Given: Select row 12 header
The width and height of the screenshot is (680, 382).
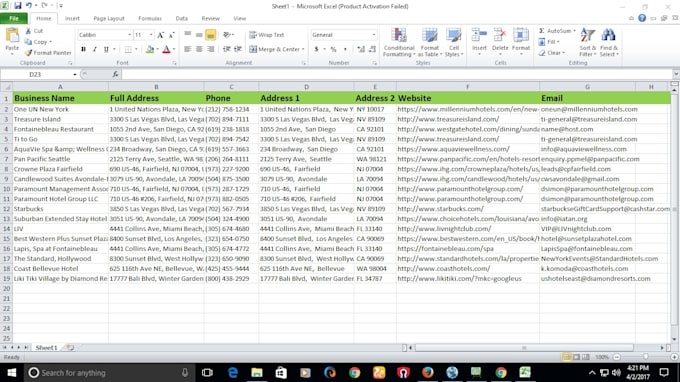Looking at the screenshot, I should [6, 209].
